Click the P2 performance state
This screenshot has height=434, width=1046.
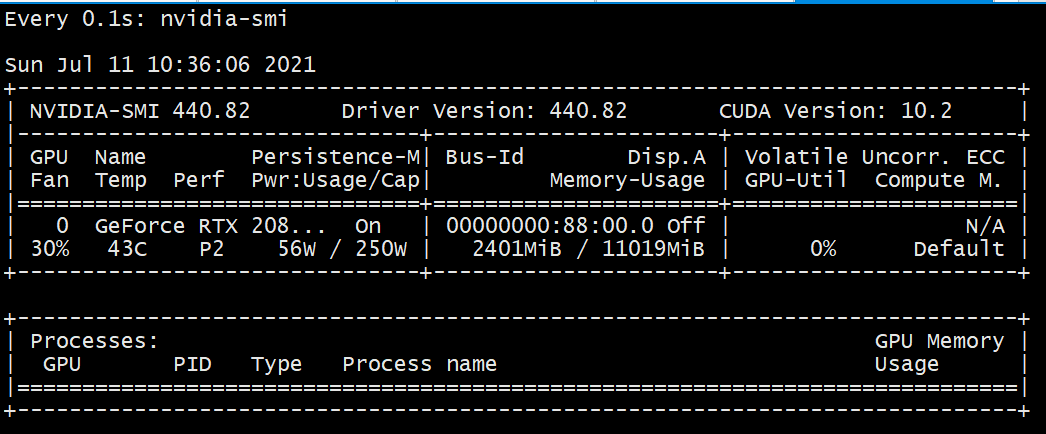tap(212, 249)
